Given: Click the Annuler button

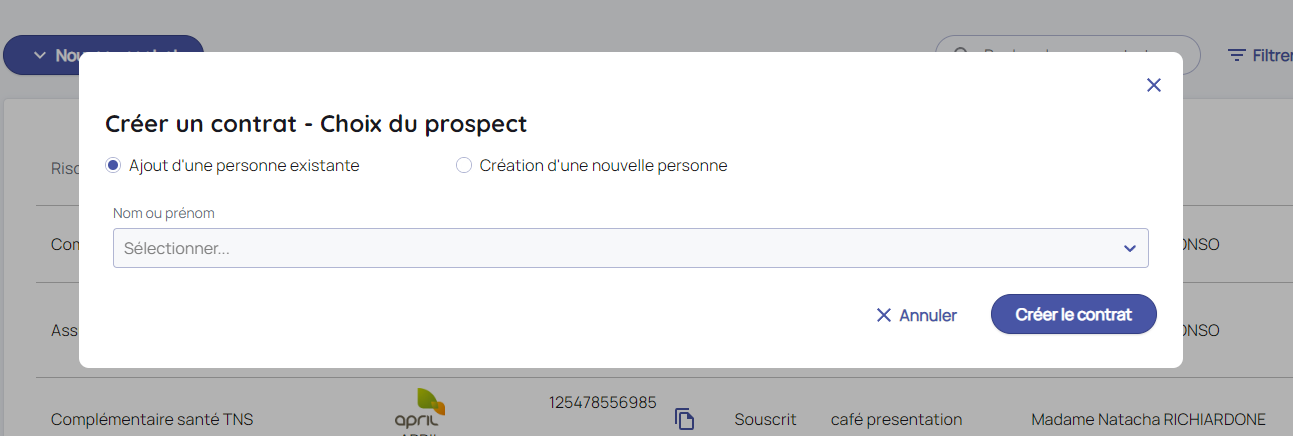Looking at the screenshot, I should (927, 315).
